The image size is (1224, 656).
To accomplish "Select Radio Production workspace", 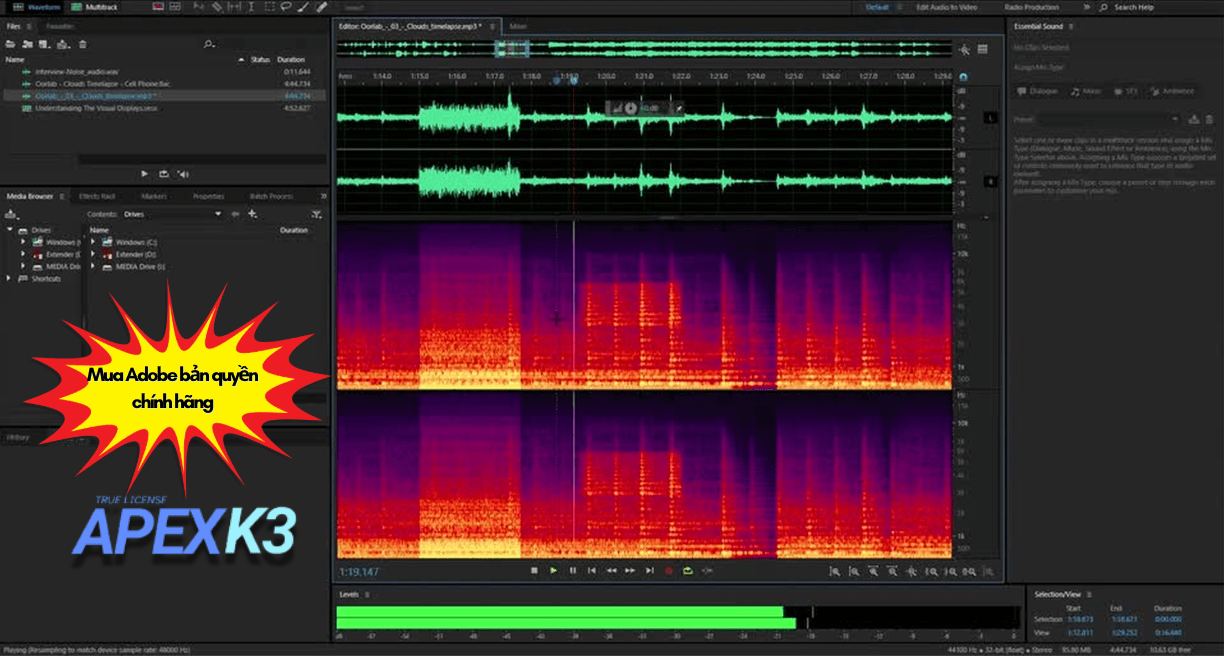I will 1031,7.
